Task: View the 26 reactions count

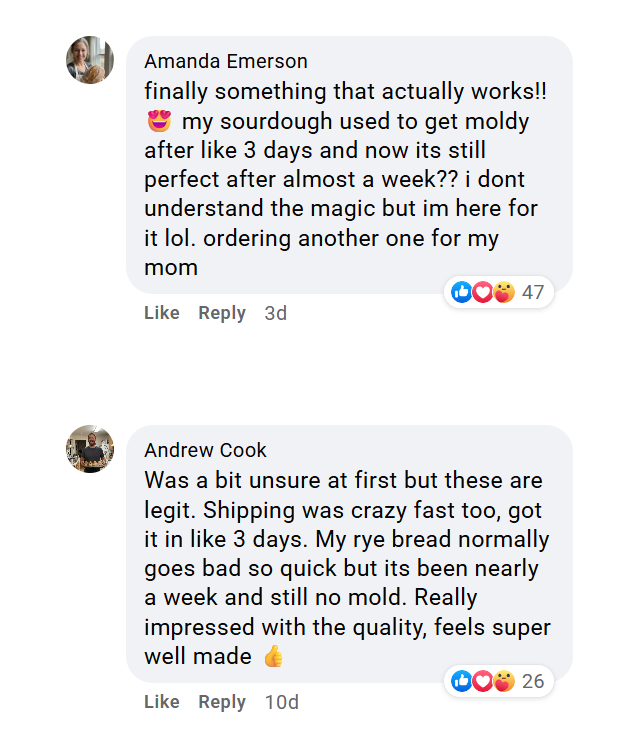Action: coord(533,681)
